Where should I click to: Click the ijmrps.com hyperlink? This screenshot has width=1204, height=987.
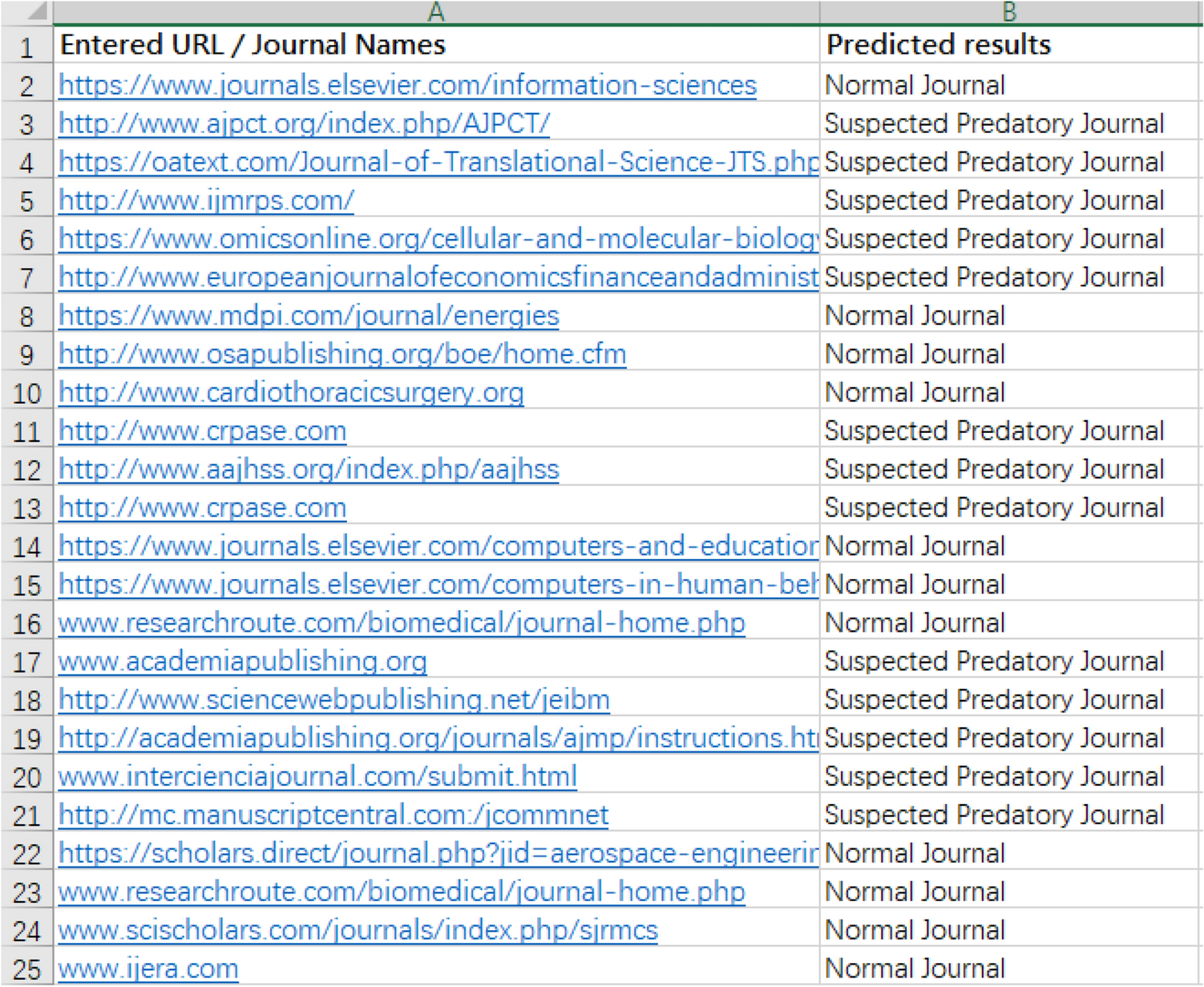click(206, 200)
